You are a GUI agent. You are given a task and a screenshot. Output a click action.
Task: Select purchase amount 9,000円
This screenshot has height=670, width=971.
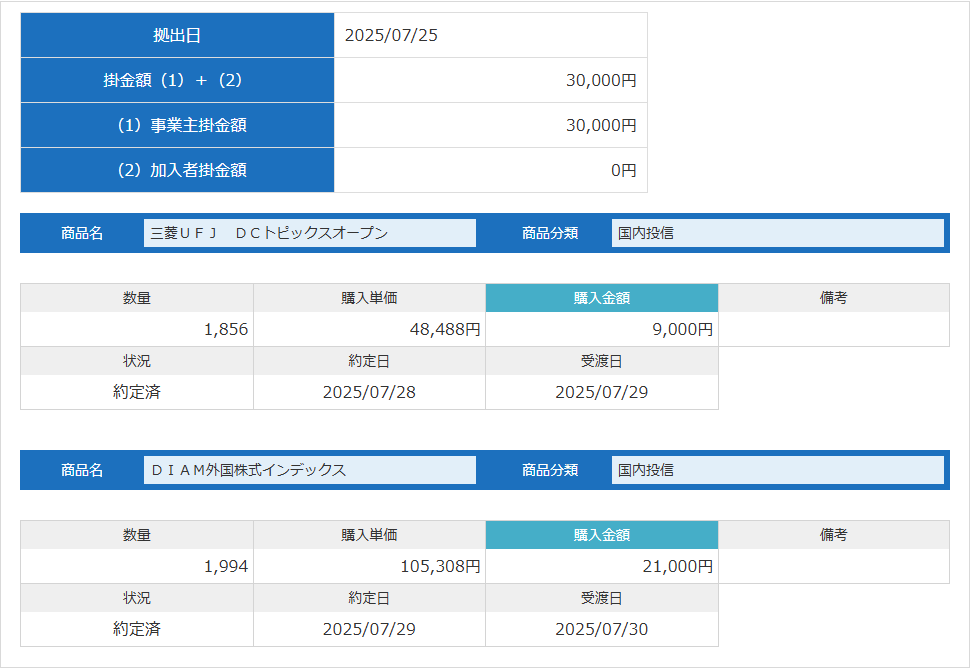[x=682, y=329]
